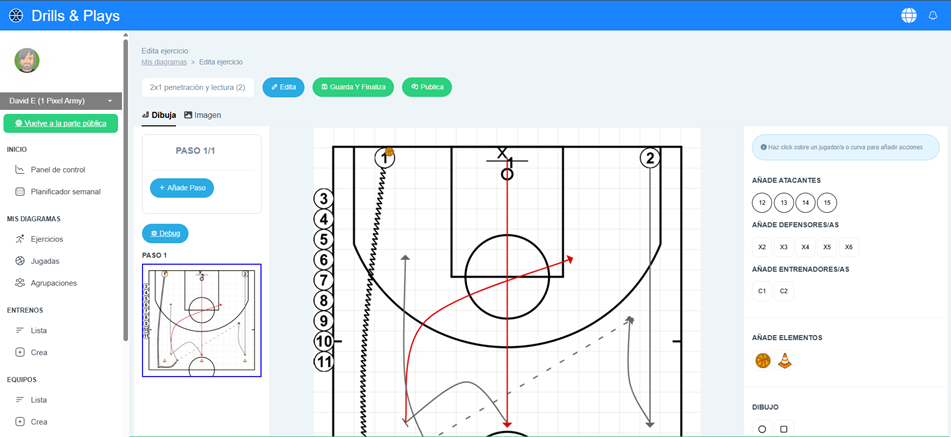Click Guarda Y Finaliza button
This screenshot has height=437, width=951.
coord(353,87)
